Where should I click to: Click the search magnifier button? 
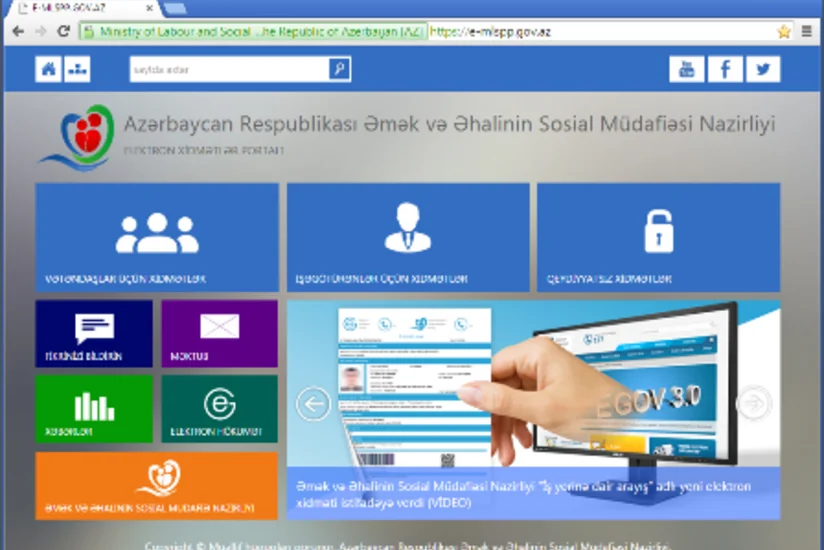point(339,69)
